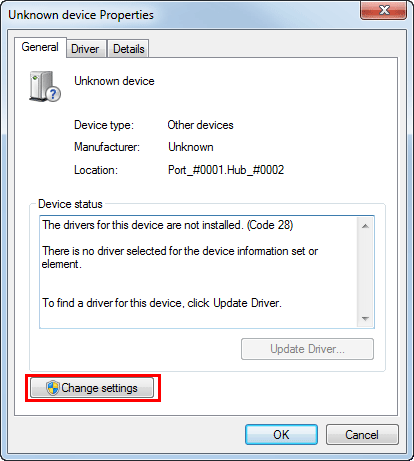Click the Port_#0001.Hub_#0002 location value
Viewport: 414px width, 461px height.
(x=226, y=170)
